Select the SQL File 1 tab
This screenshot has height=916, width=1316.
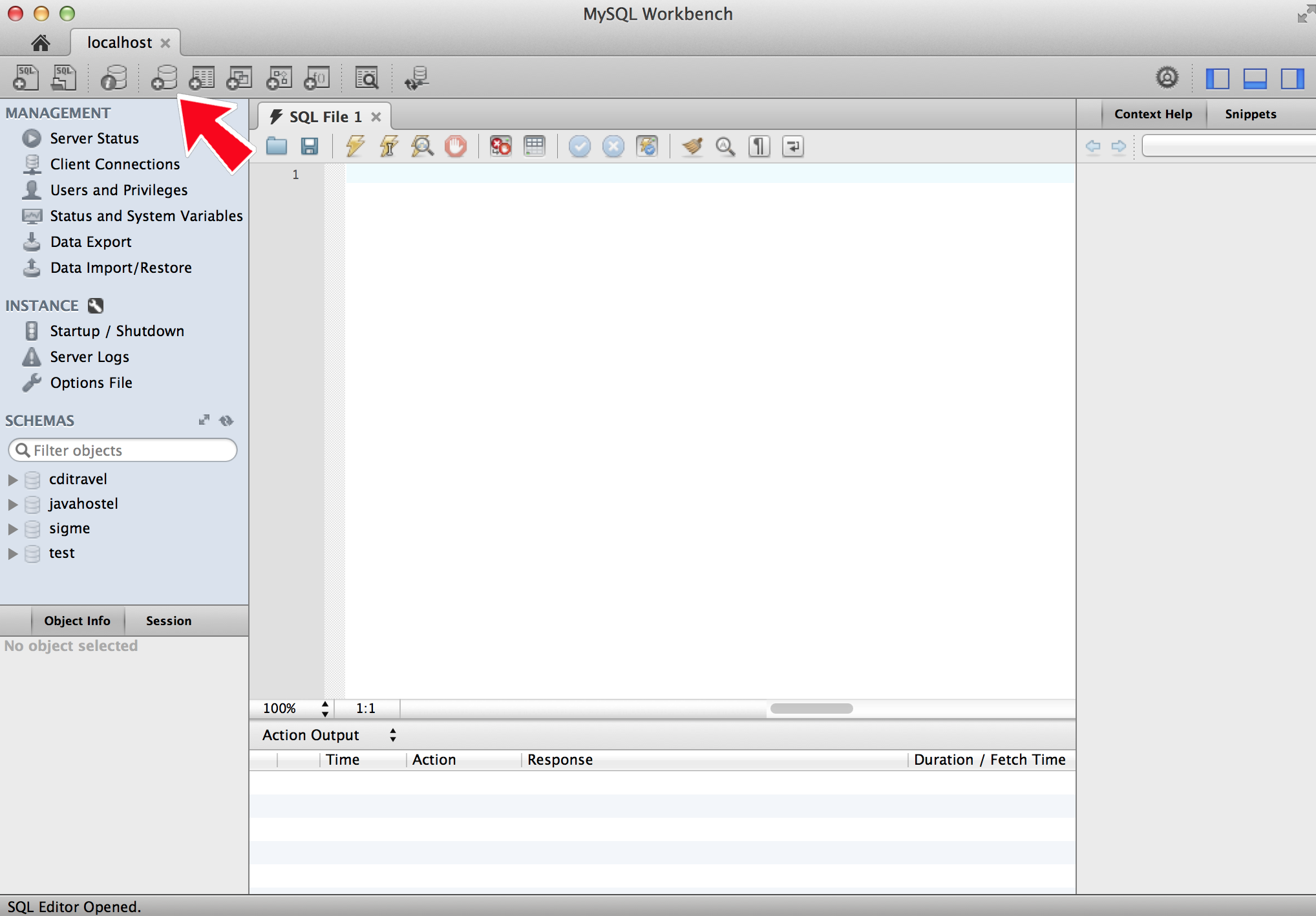[x=325, y=117]
